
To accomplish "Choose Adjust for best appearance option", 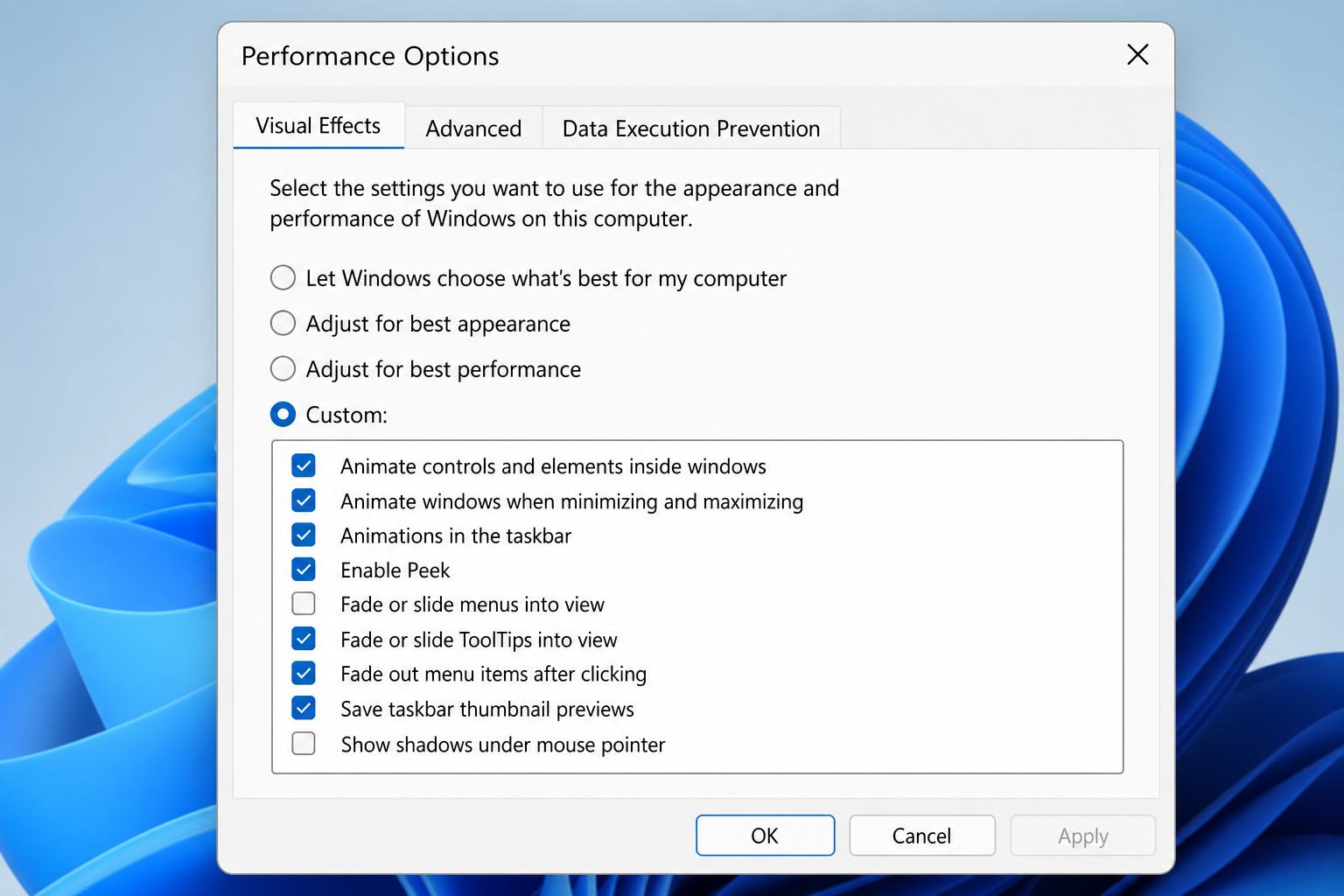I will pos(283,324).
